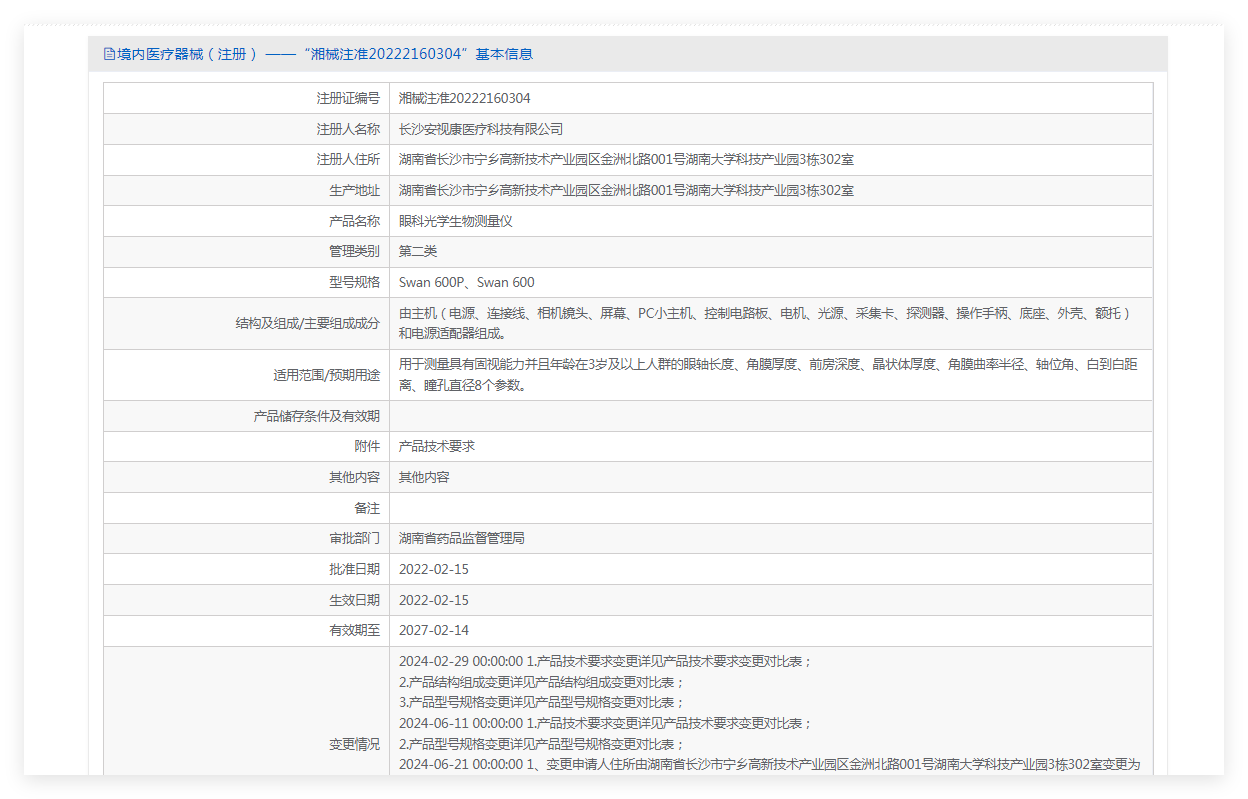The image size is (1248, 799).
Task: Click the 审批部门 row label
Action: pos(354,538)
